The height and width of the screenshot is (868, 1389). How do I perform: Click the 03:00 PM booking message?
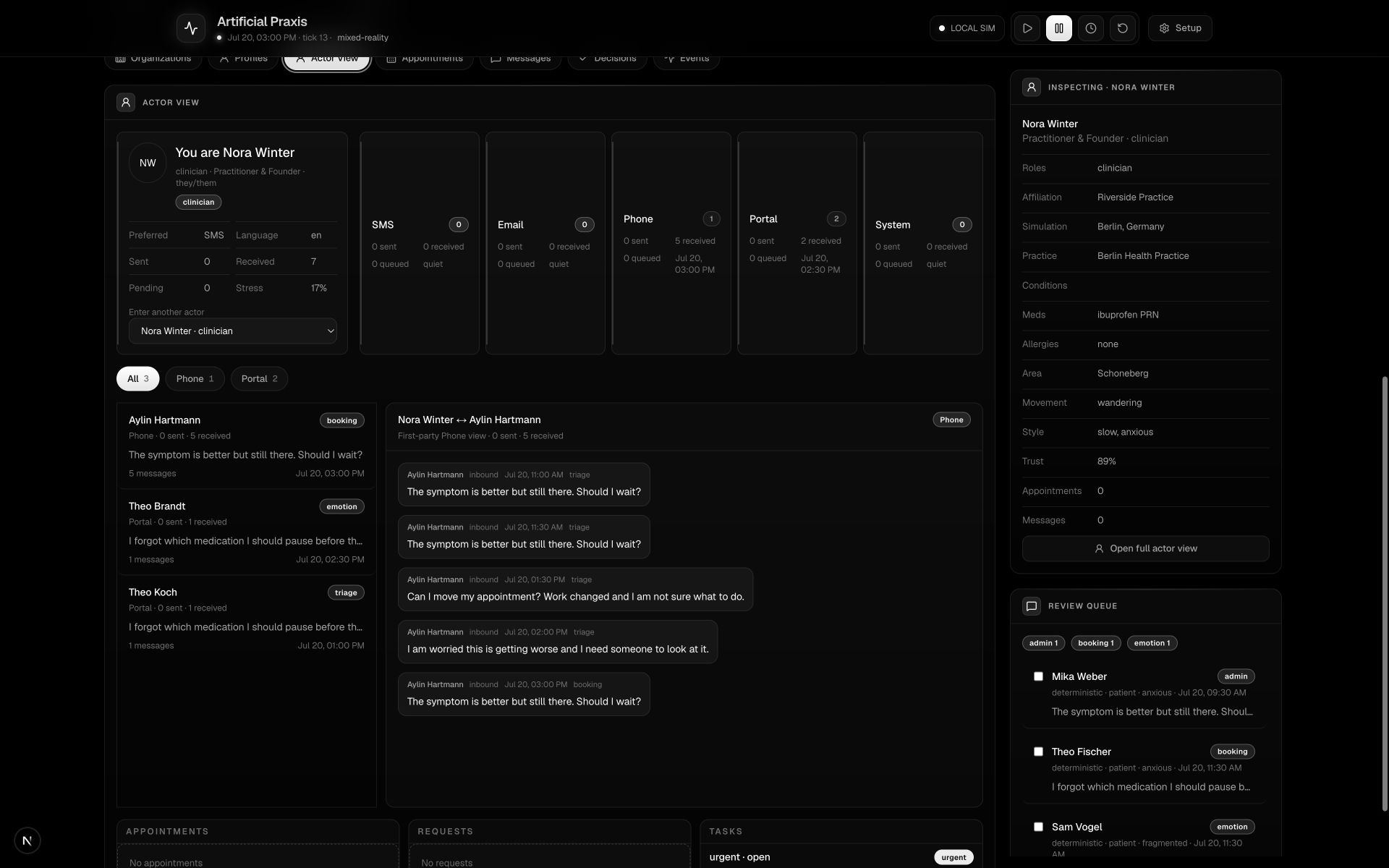click(x=524, y=694)
